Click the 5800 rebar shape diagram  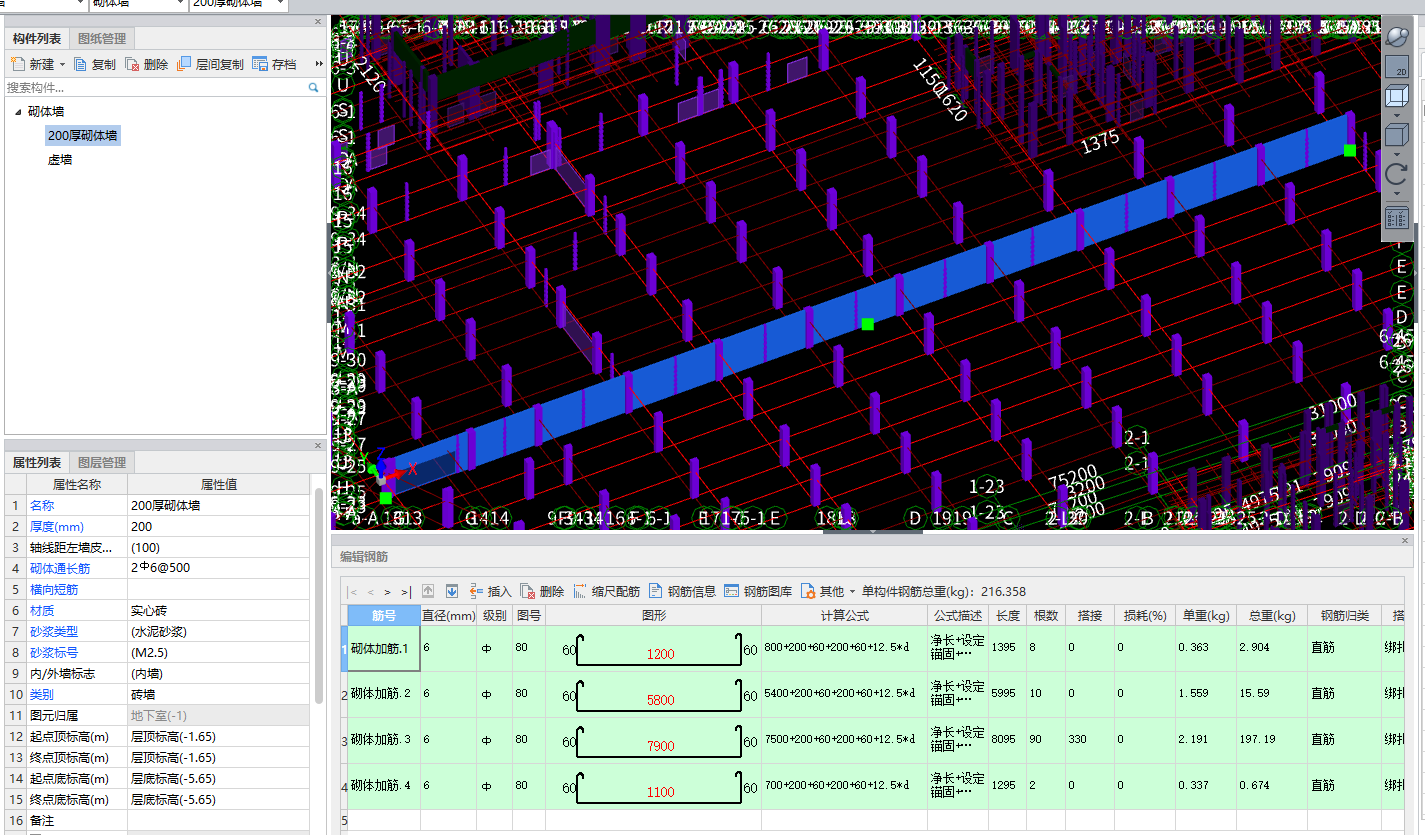[660, 694]
